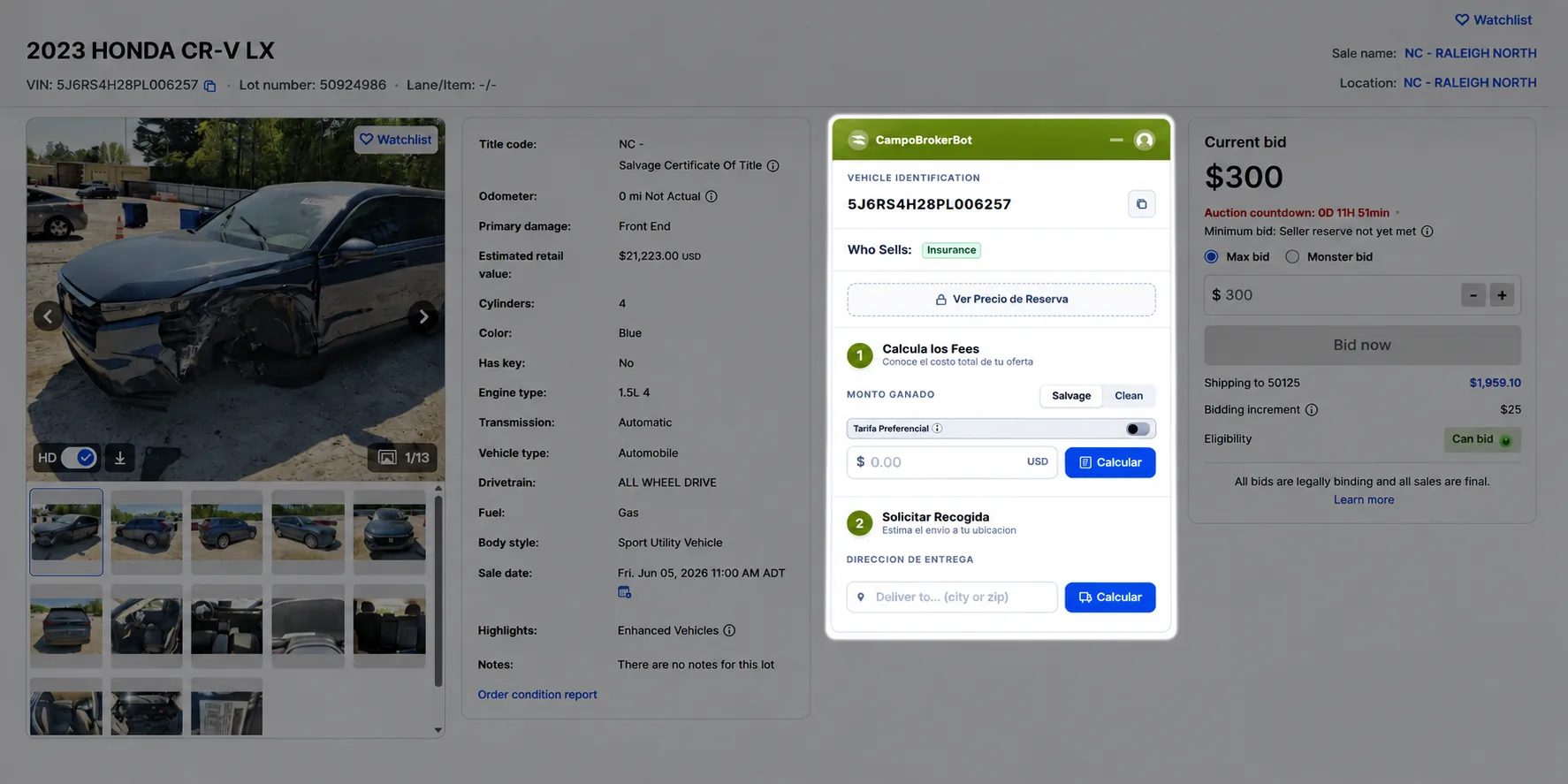The height and width of the screenshot is (784, 1568).
Task: Select the Clean tab
Action: (x=1129, y=395)
